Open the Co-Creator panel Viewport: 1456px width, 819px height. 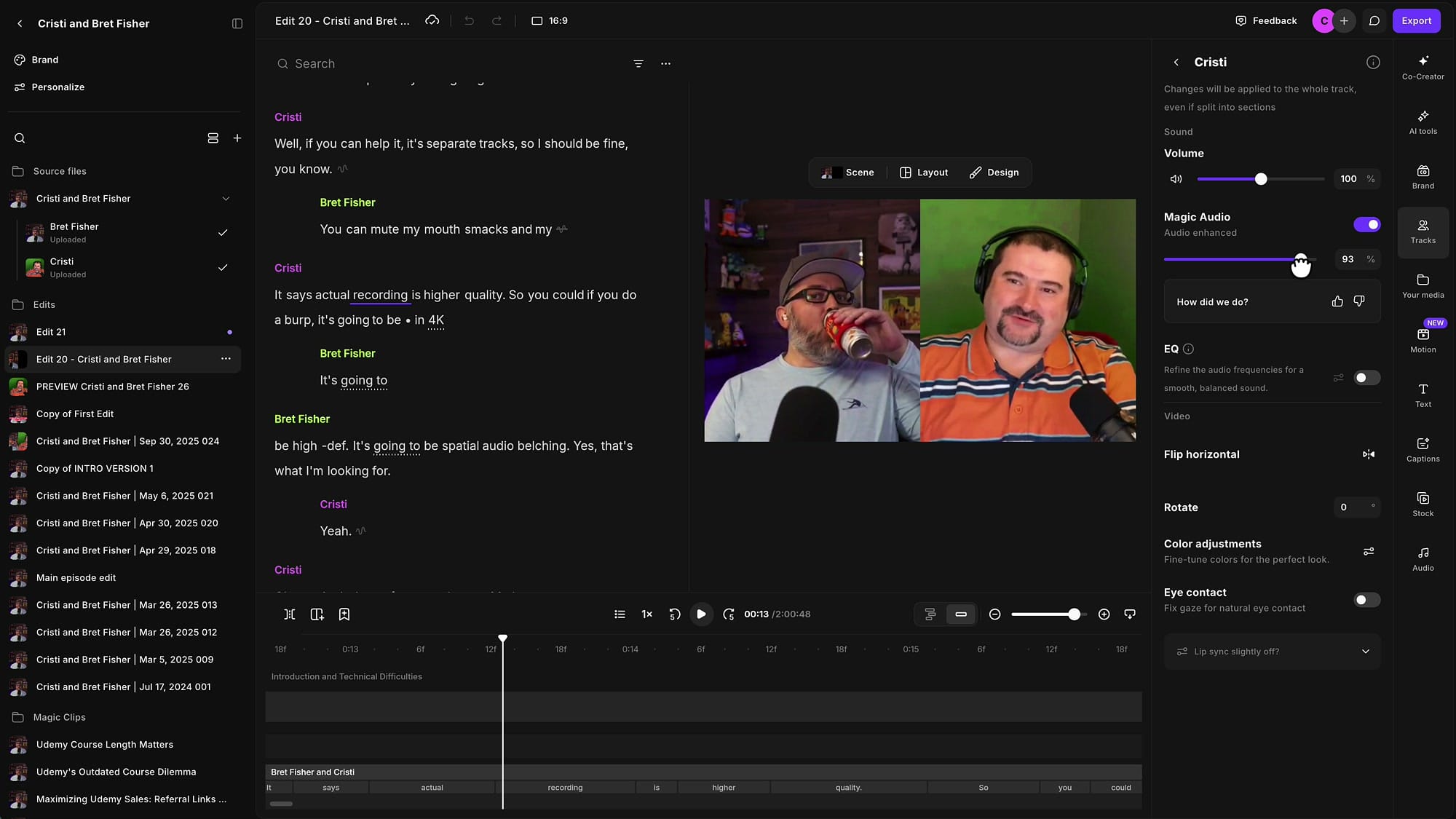(1423, 67)
